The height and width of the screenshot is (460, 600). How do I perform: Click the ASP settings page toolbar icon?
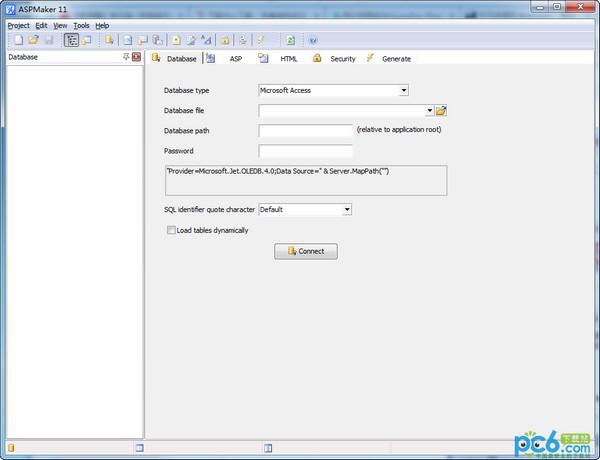127,40
